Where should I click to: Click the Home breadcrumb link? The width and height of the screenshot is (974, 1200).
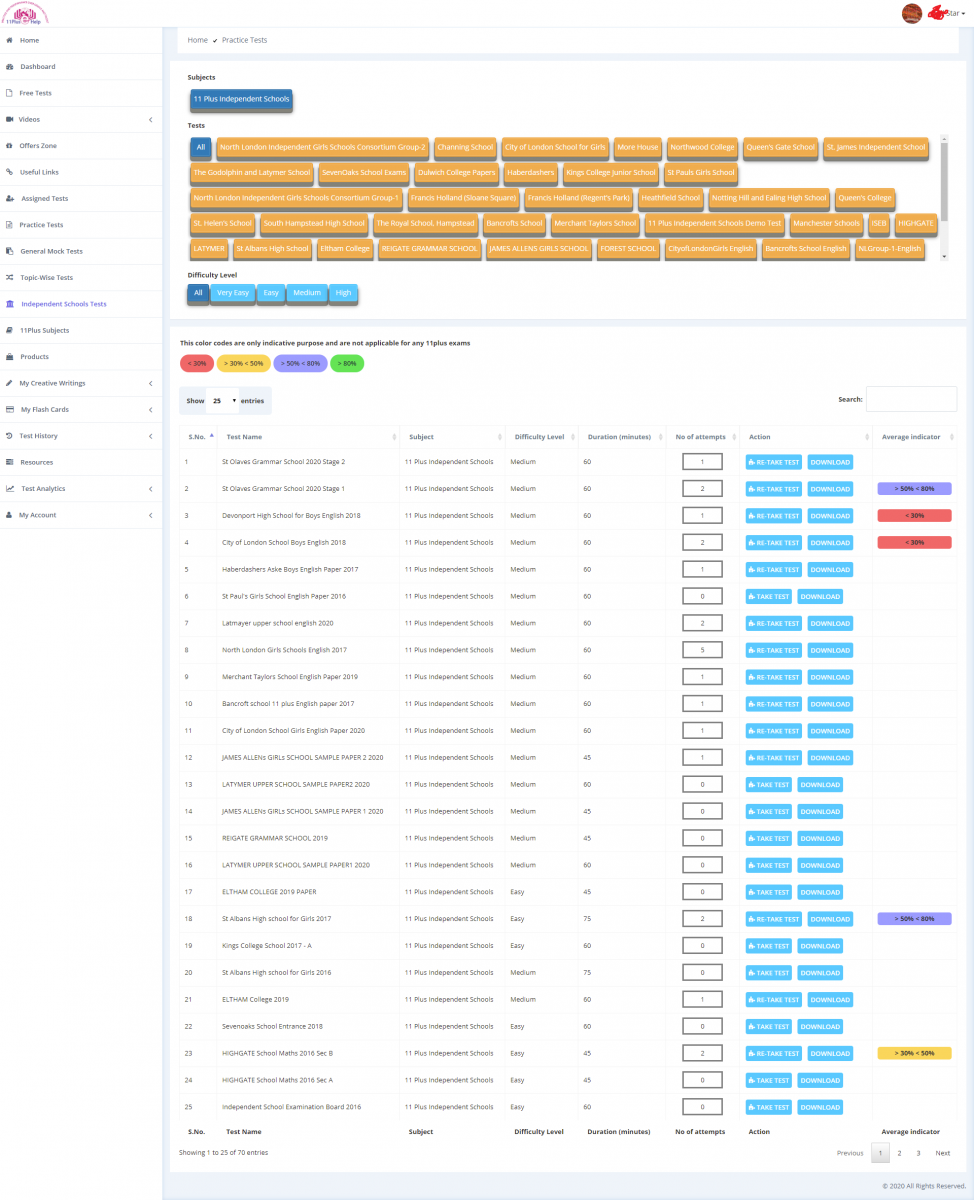tap(198, 40)
